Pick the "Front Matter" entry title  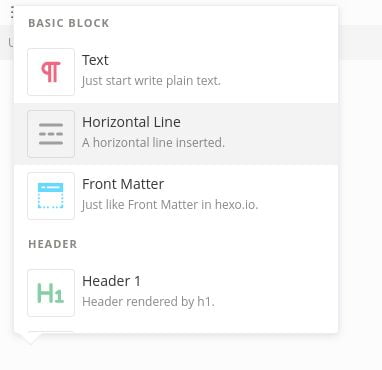coord(123,184)
